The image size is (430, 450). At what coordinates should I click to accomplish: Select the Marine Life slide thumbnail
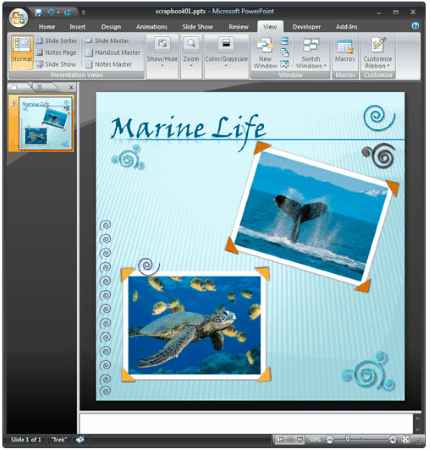45,123
